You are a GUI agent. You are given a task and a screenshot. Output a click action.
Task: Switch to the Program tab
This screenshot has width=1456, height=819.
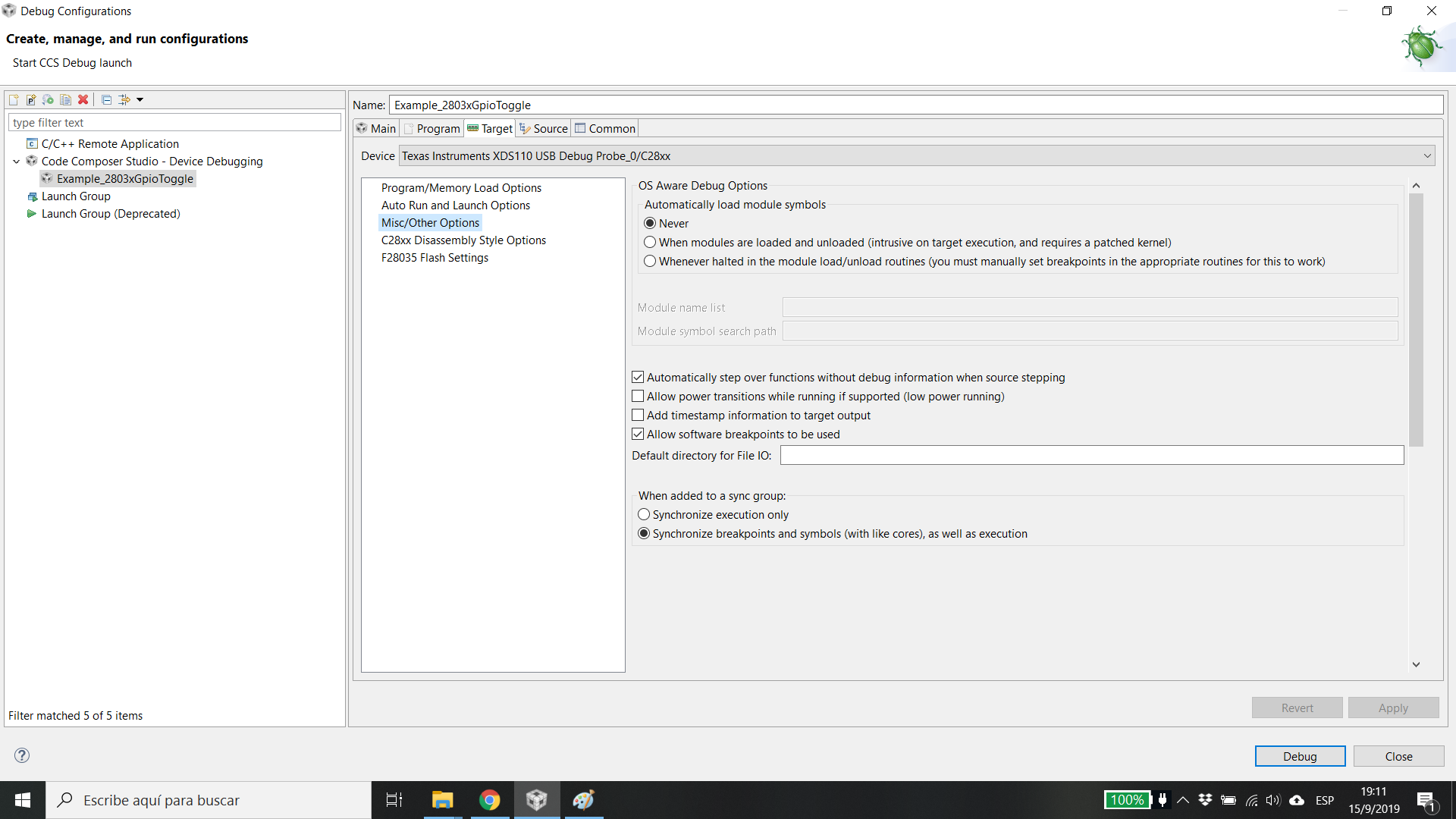[432, 128]
